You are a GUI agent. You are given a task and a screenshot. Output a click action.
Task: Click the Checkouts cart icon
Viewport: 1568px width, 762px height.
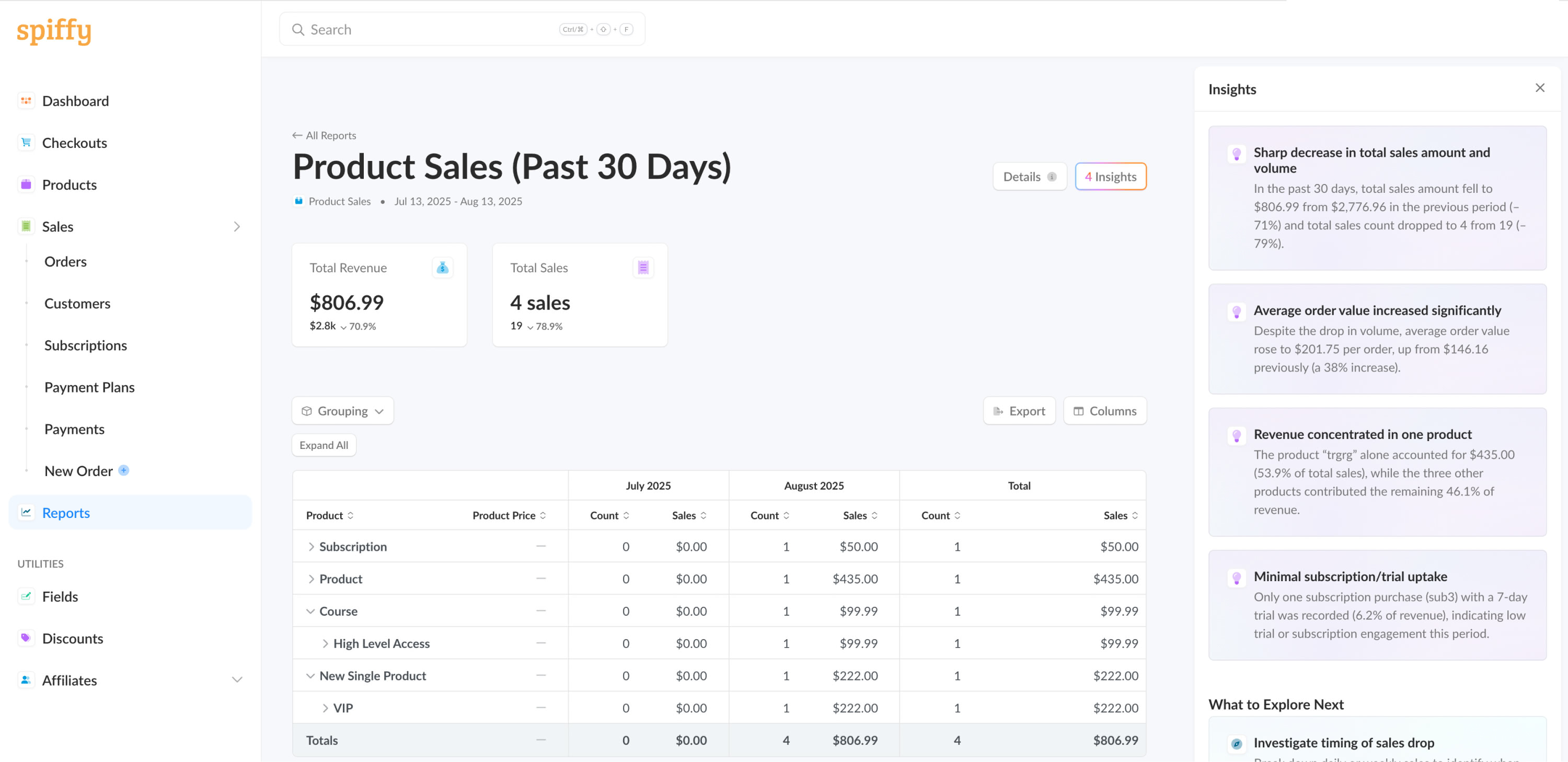[26, 143]
